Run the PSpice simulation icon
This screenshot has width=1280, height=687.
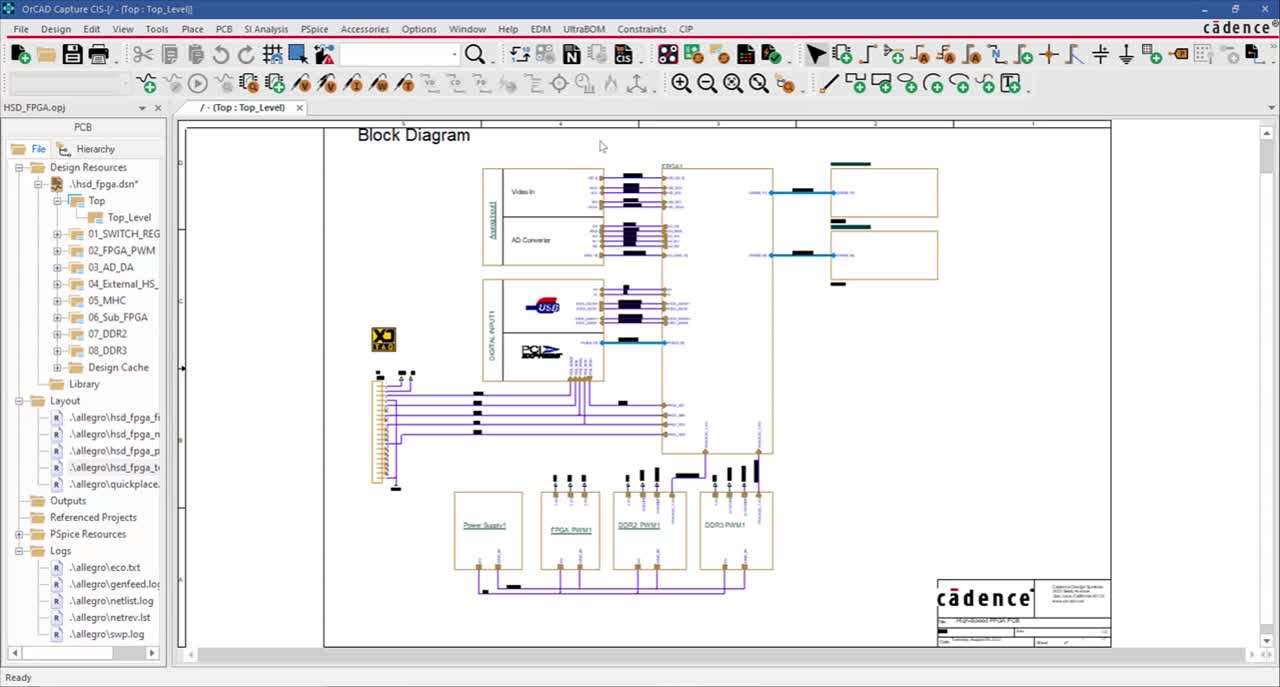[197, 84]
